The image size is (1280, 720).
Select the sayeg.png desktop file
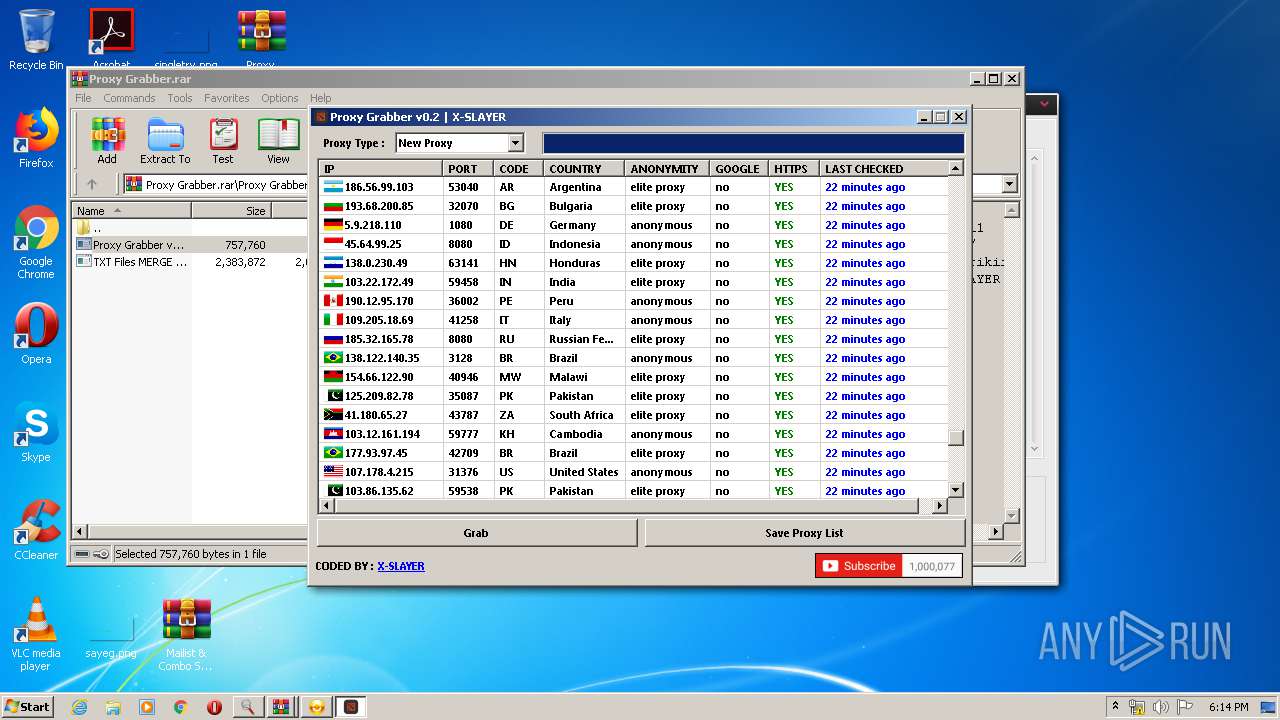[111, 634]
